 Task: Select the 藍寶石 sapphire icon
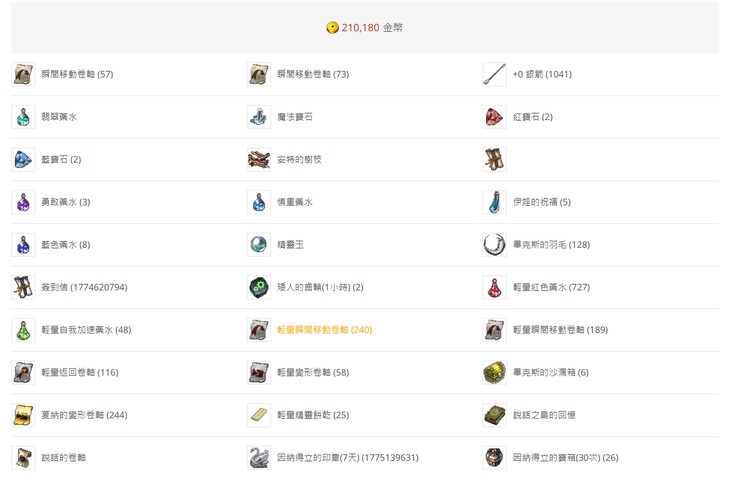[23, 160]
